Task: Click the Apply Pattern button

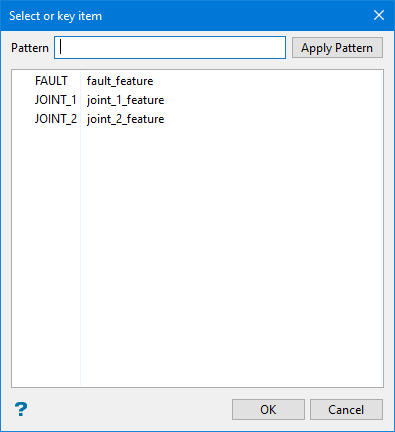Action: (337, 48)
